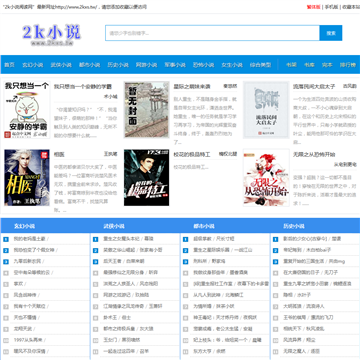This screenshot has height=360, width=360.
Task: Select 玄幻小说 in the navigation bar
Action: click(x=33, y=65)
